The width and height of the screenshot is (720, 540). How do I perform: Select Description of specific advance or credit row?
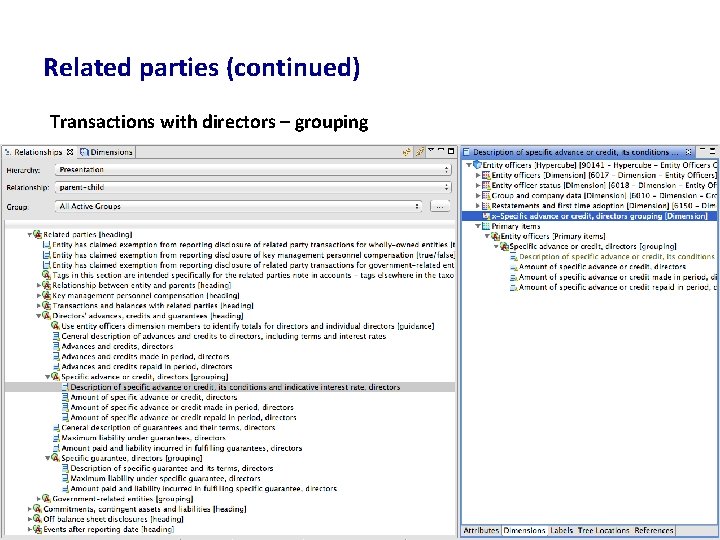(230, 387)
